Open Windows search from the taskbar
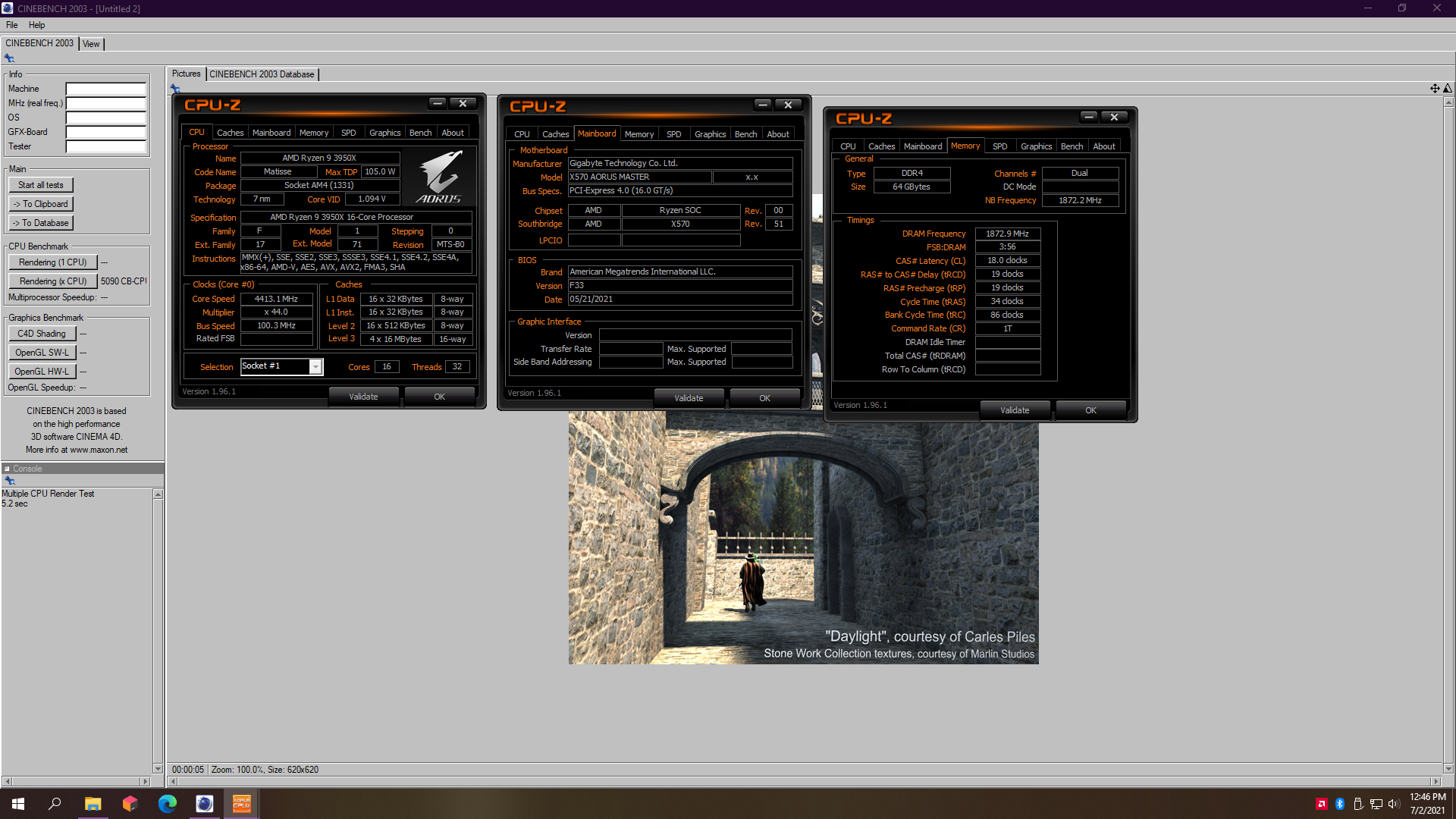 coord(55,804)
